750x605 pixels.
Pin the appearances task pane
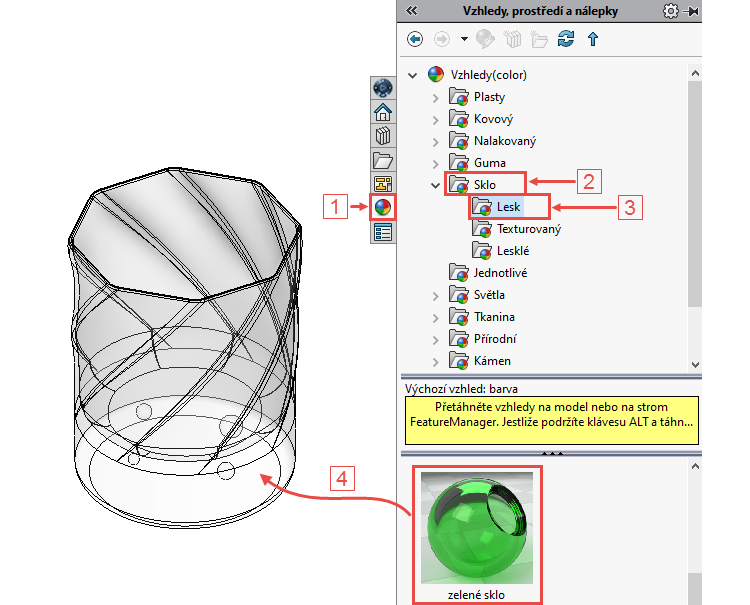[692, 11]
